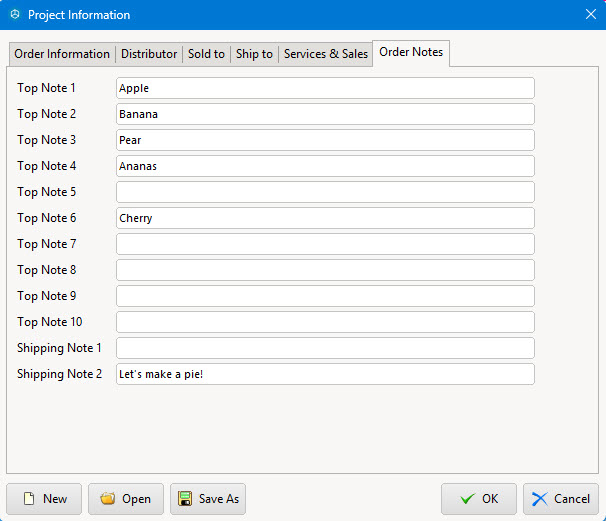Screen dimensions: 606x521
Task: Click the Open button
Action: click(126, 499)
